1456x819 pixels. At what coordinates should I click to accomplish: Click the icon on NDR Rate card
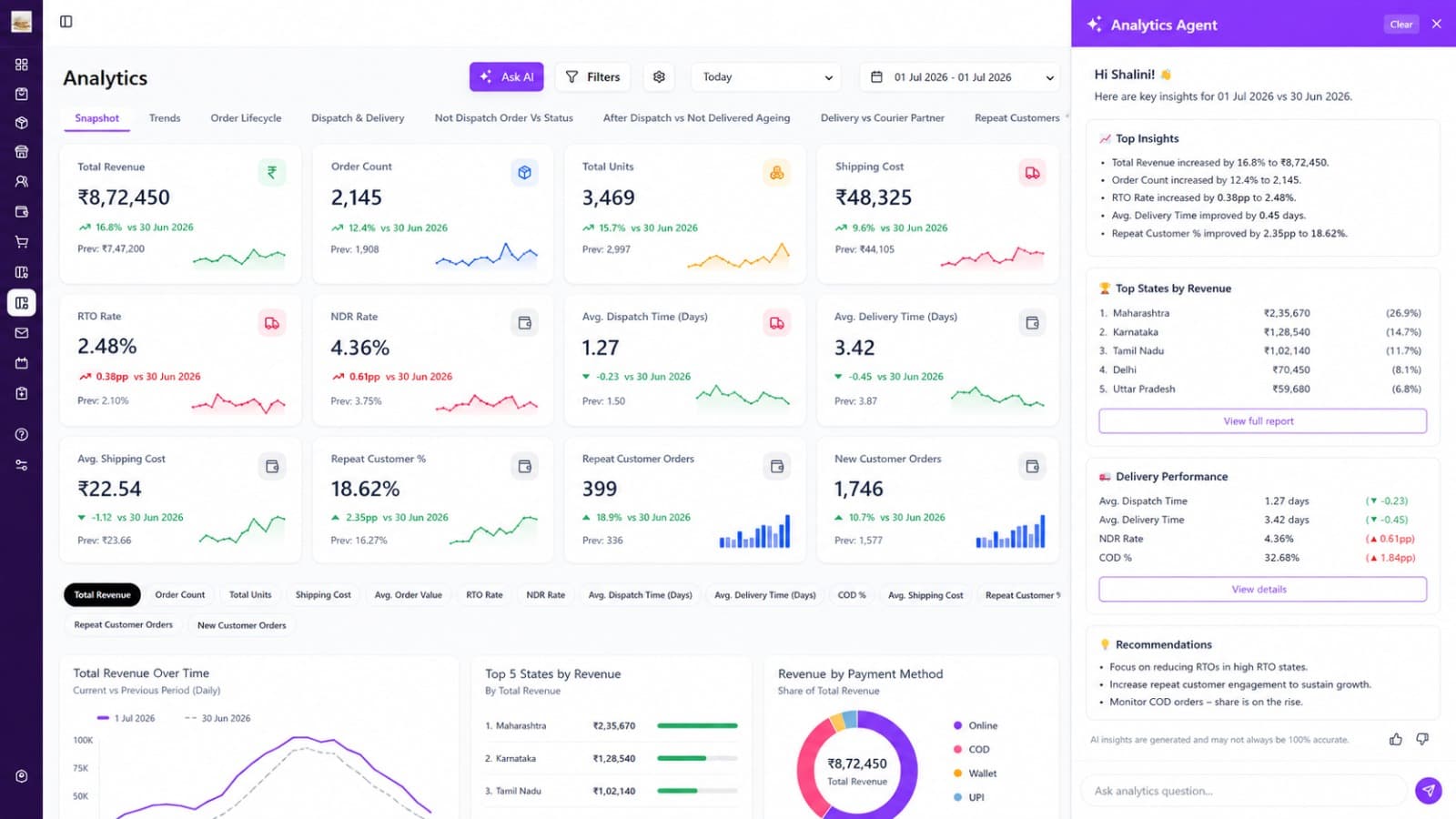(525, 323)
